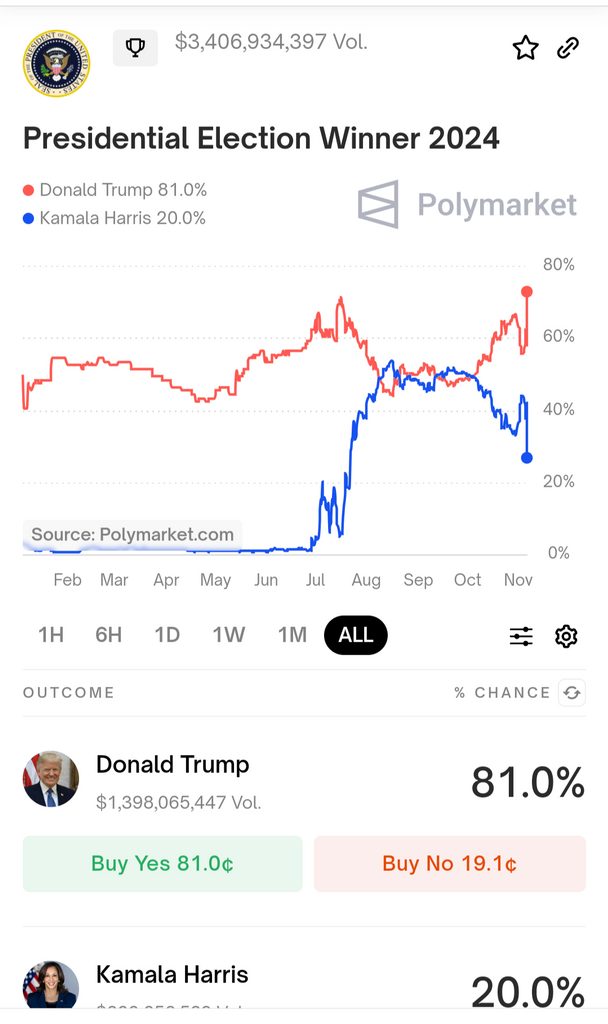Open chart settings gear icon
608x1024 pixels.
click(566, 636)
